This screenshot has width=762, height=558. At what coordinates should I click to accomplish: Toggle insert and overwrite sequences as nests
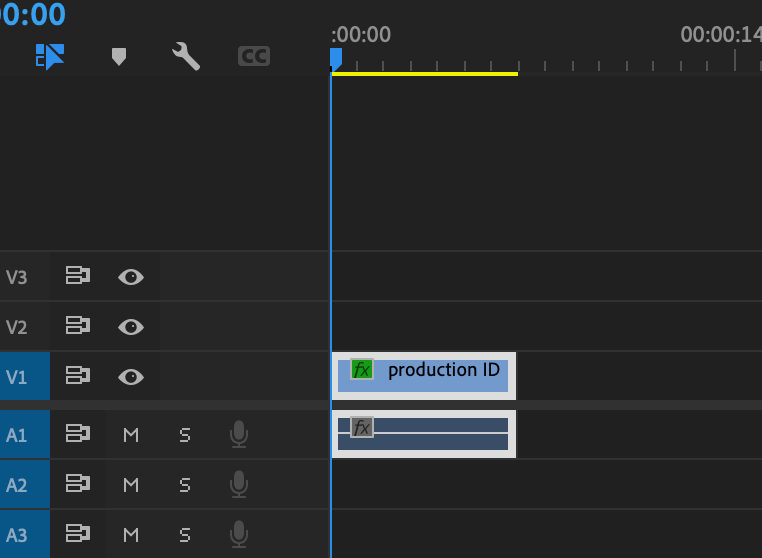click(x=50, y=57)
